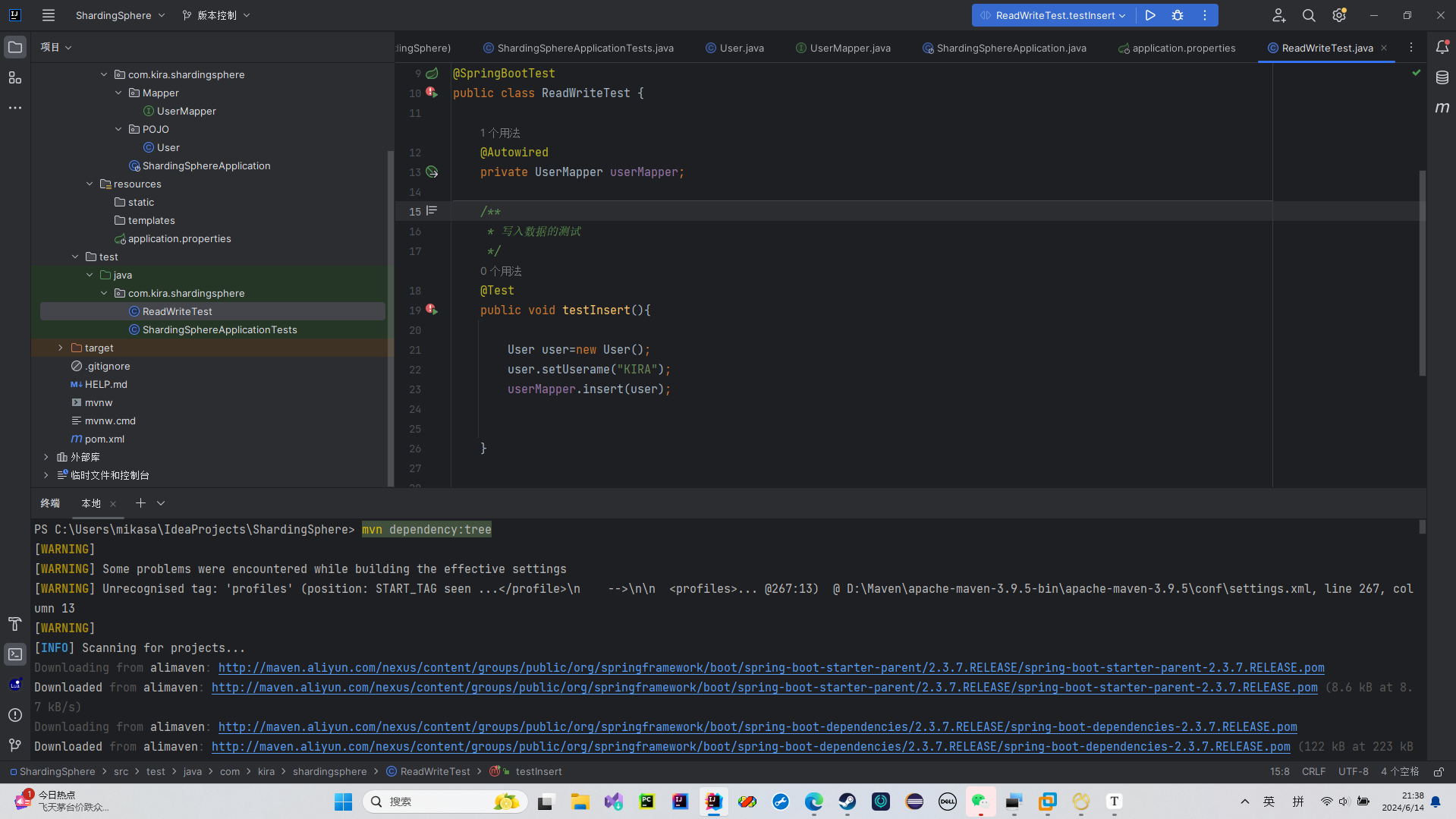Open the Problems tool window icon
This screenshot has height=819, width=1456.
coord(15,715)
